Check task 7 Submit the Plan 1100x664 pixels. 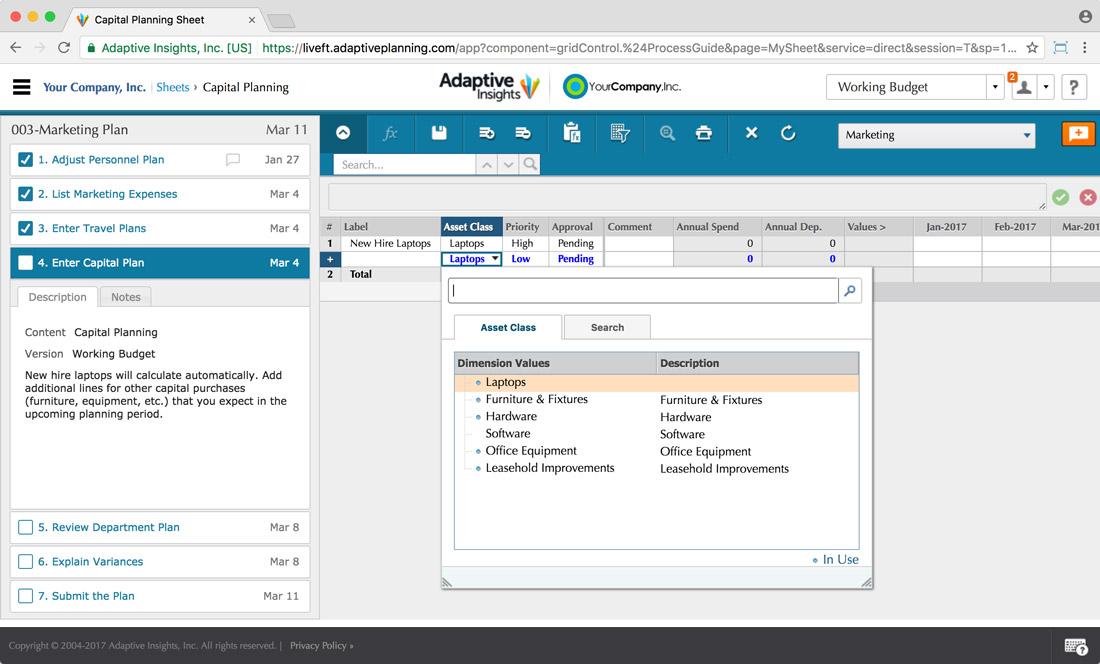[x=25, y=596]
